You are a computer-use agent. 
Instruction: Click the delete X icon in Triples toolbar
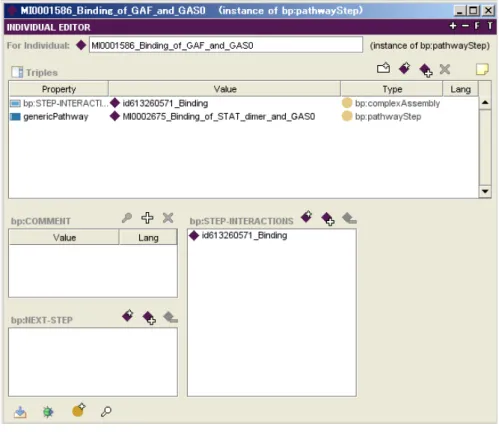(445, 69)
